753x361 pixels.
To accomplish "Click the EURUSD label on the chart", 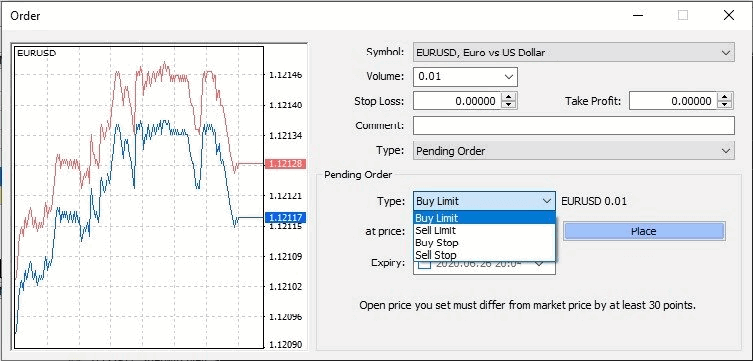I will point(36,53).
